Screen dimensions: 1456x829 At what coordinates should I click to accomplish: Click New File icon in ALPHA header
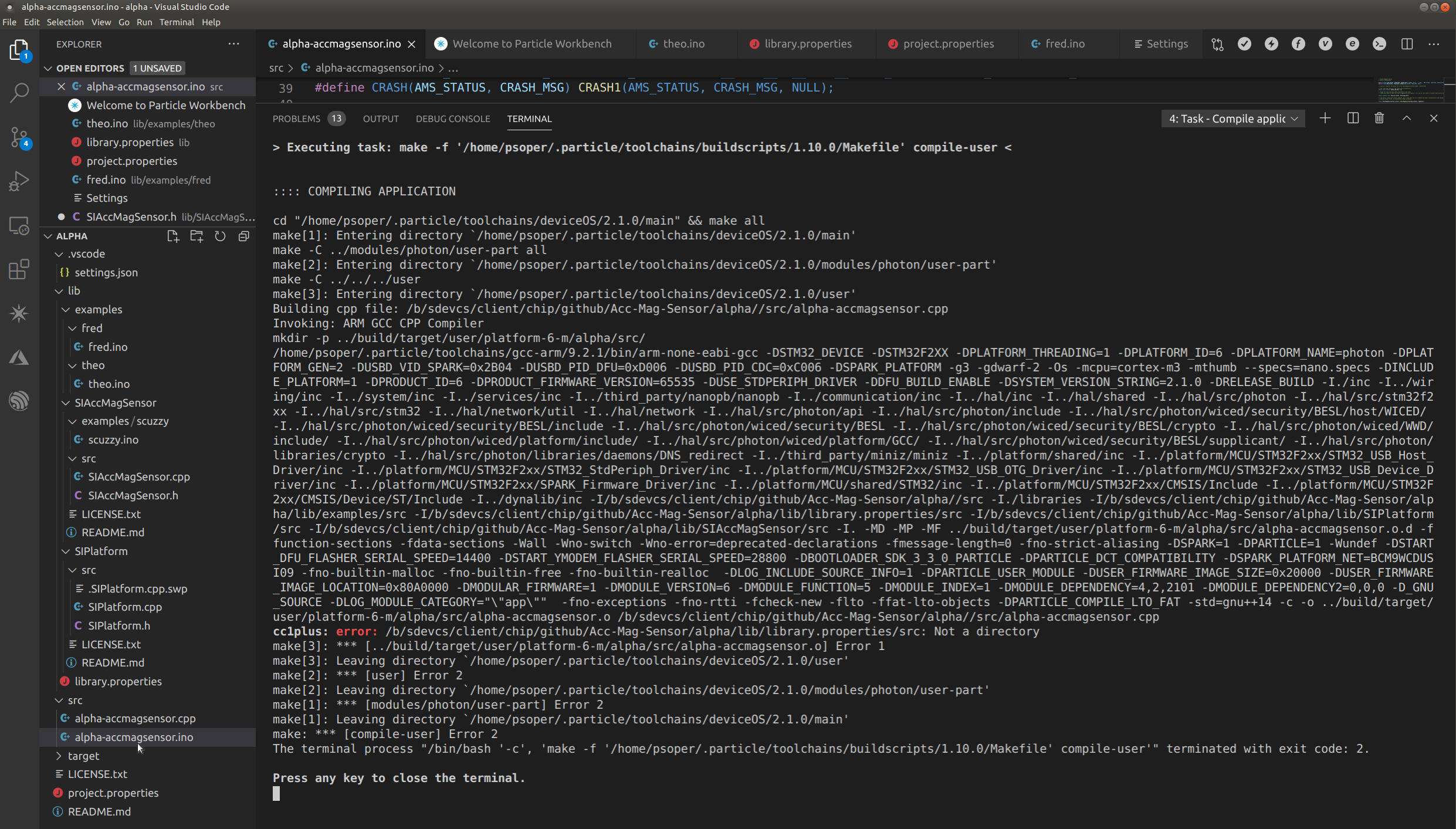pos(172,236)
